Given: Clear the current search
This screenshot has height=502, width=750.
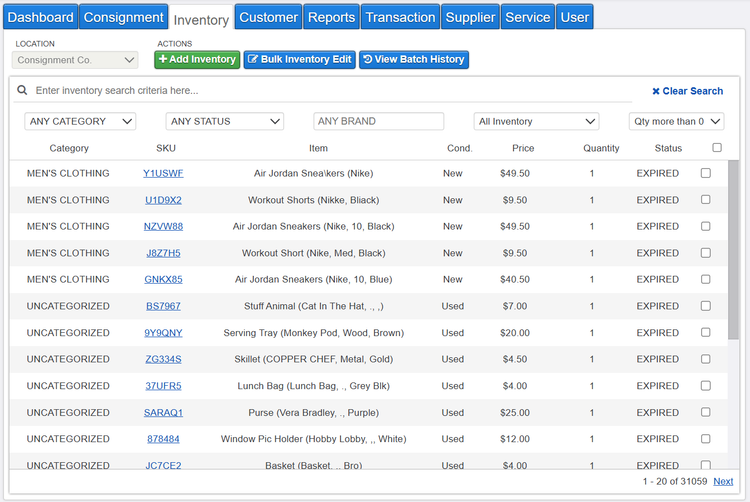Looking at the screenshot, I should 687,91.
